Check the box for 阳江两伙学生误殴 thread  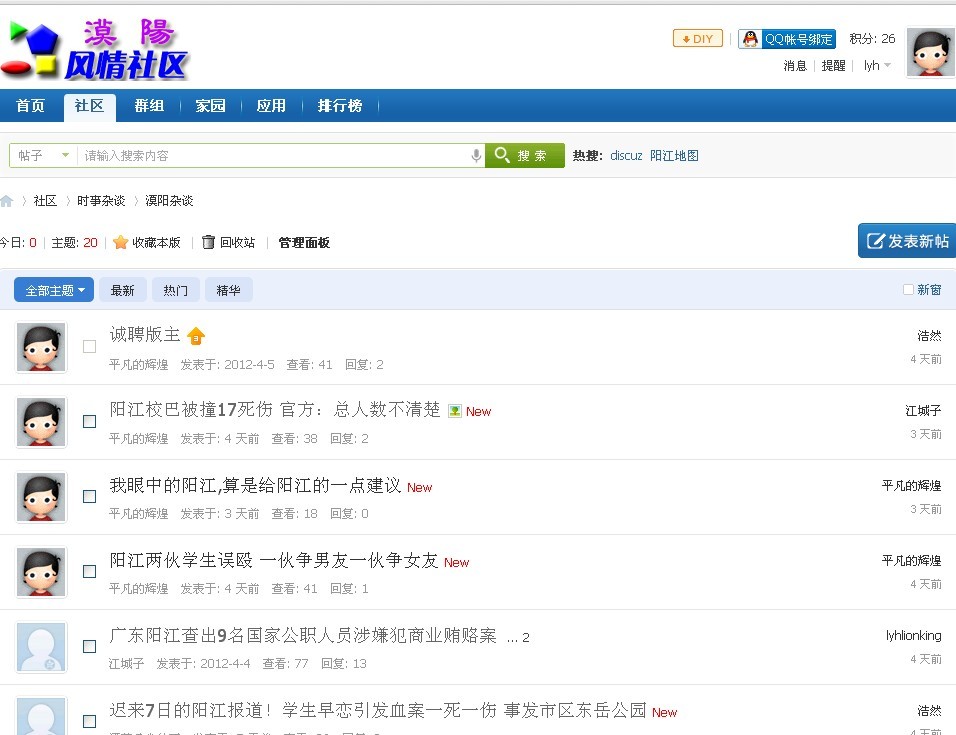point(90,572)
